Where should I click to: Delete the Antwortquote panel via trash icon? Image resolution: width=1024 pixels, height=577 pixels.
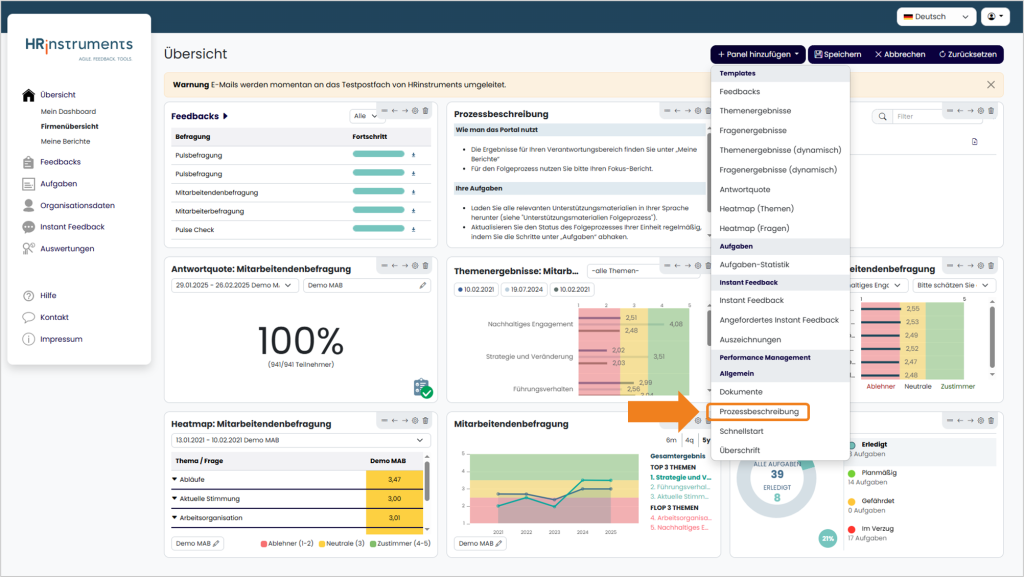(426, 266)
